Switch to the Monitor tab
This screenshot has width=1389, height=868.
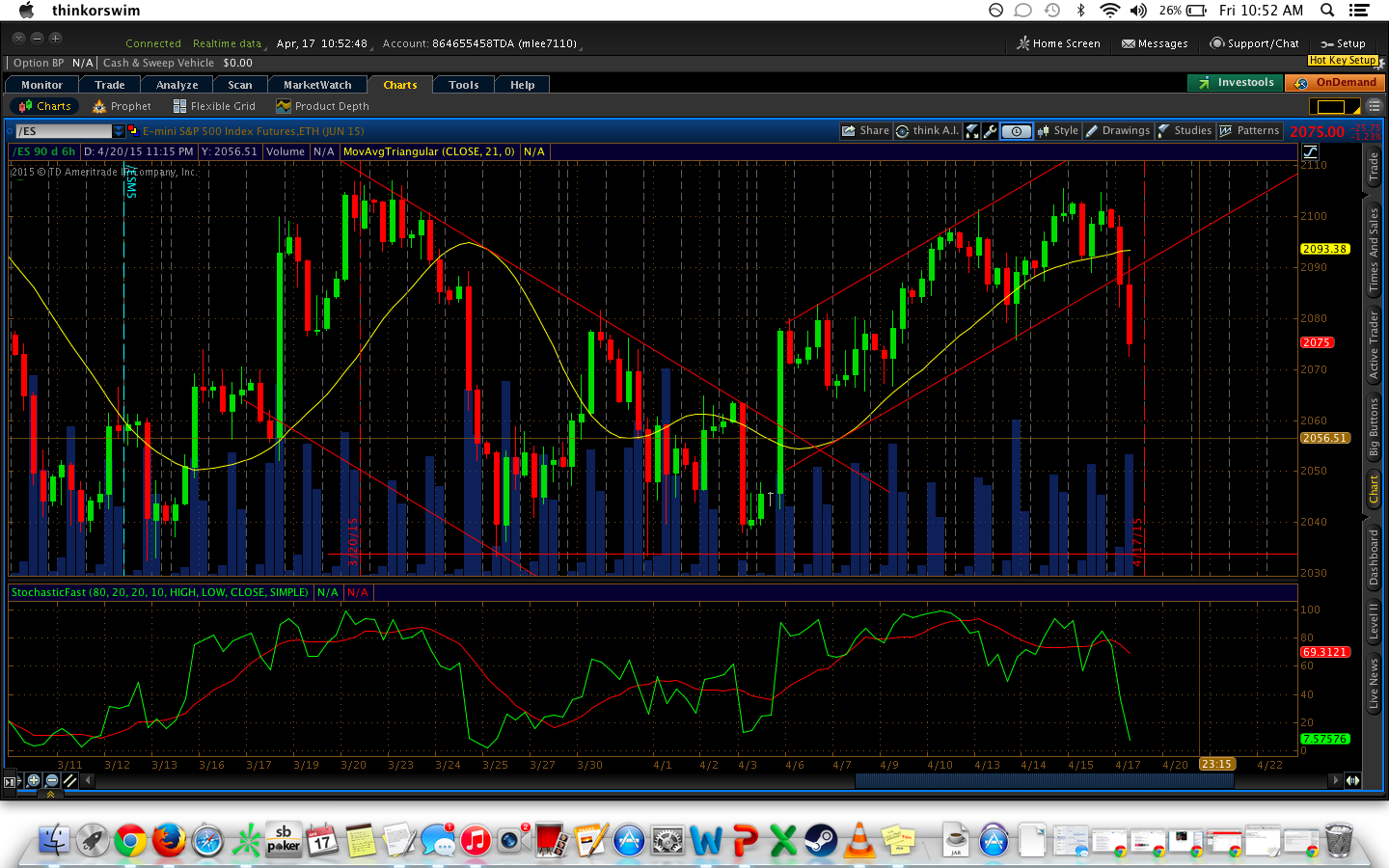pyautogui.click(x=41, y=85)
